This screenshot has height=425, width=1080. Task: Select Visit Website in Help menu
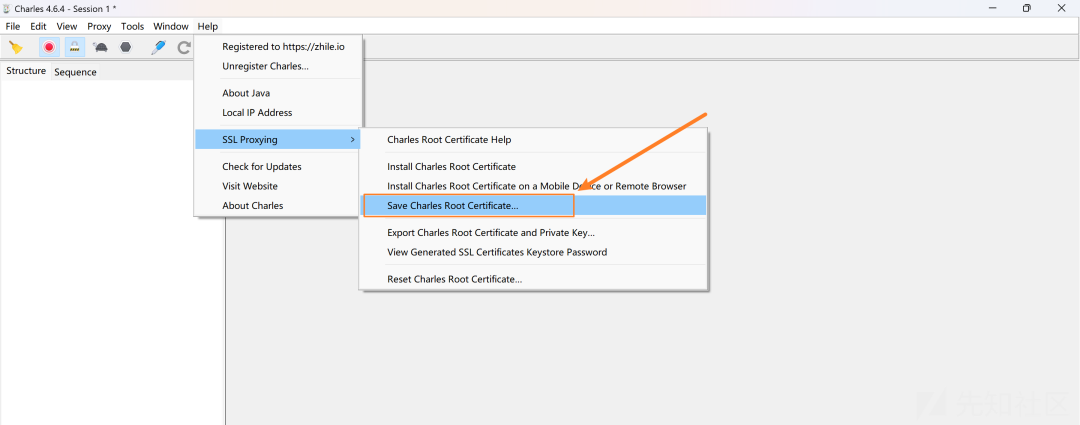tap(278, 186)
